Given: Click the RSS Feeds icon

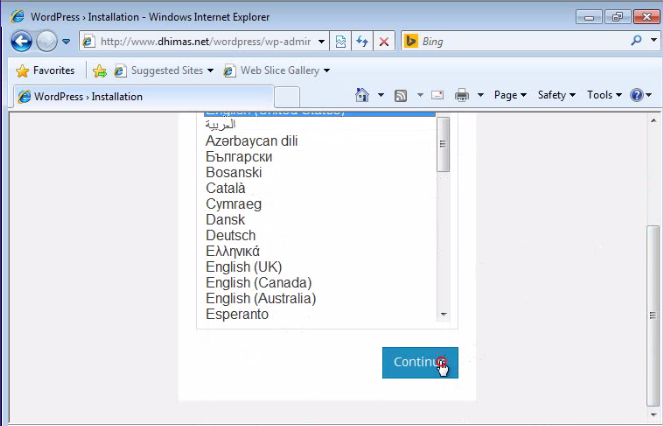Looking at the screenshot, I should tap(400, 96).
